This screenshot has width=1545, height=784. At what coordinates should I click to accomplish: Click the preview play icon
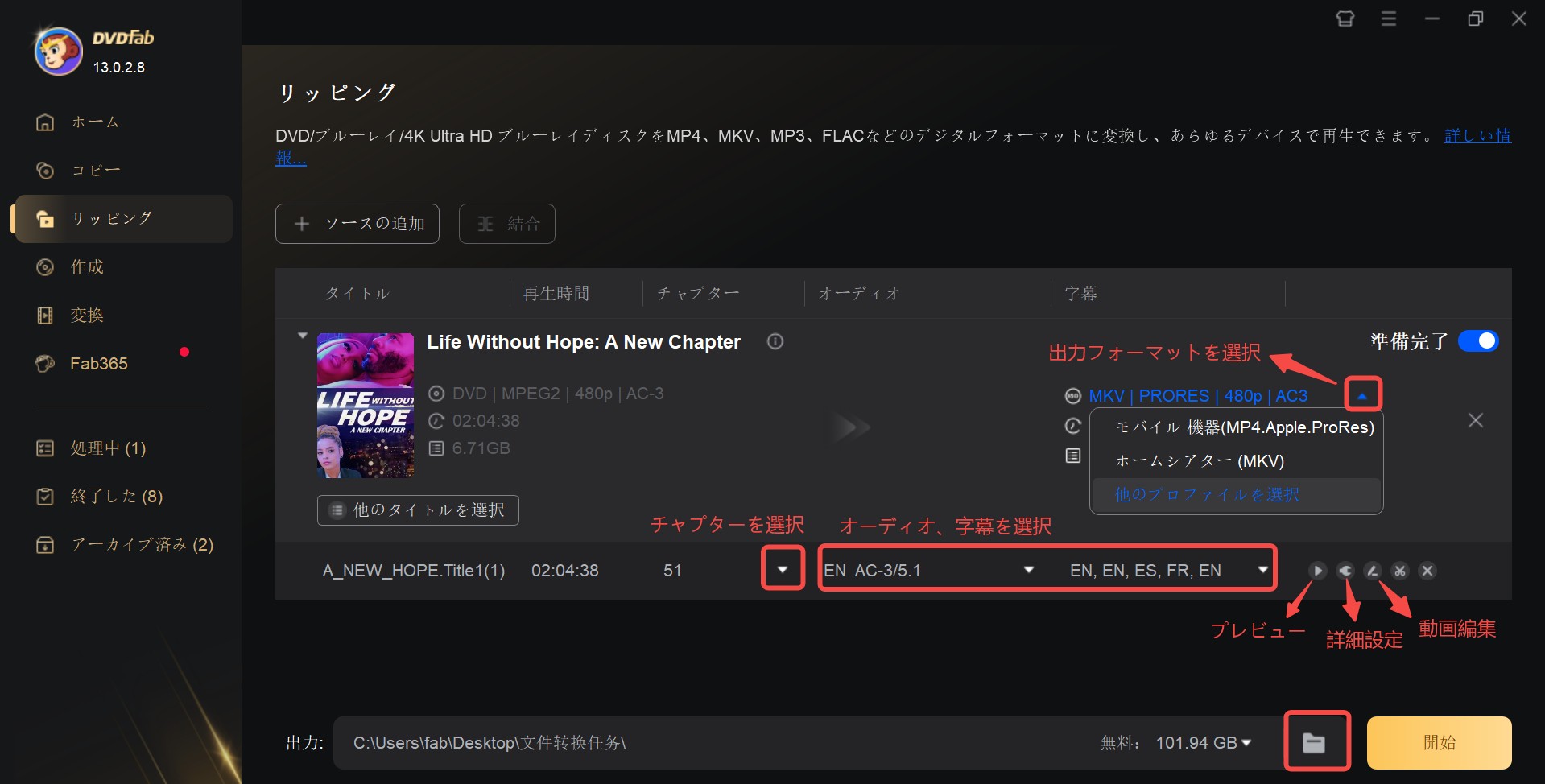(1318, 571)
